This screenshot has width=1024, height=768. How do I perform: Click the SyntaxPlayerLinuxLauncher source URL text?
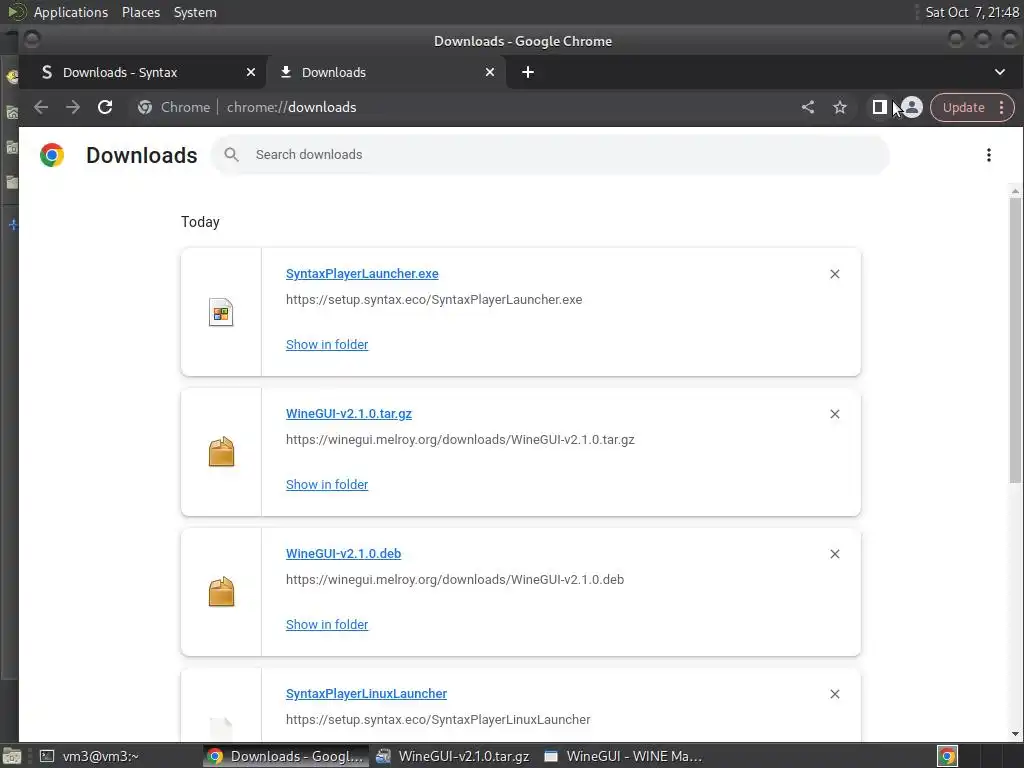[438, 720]
